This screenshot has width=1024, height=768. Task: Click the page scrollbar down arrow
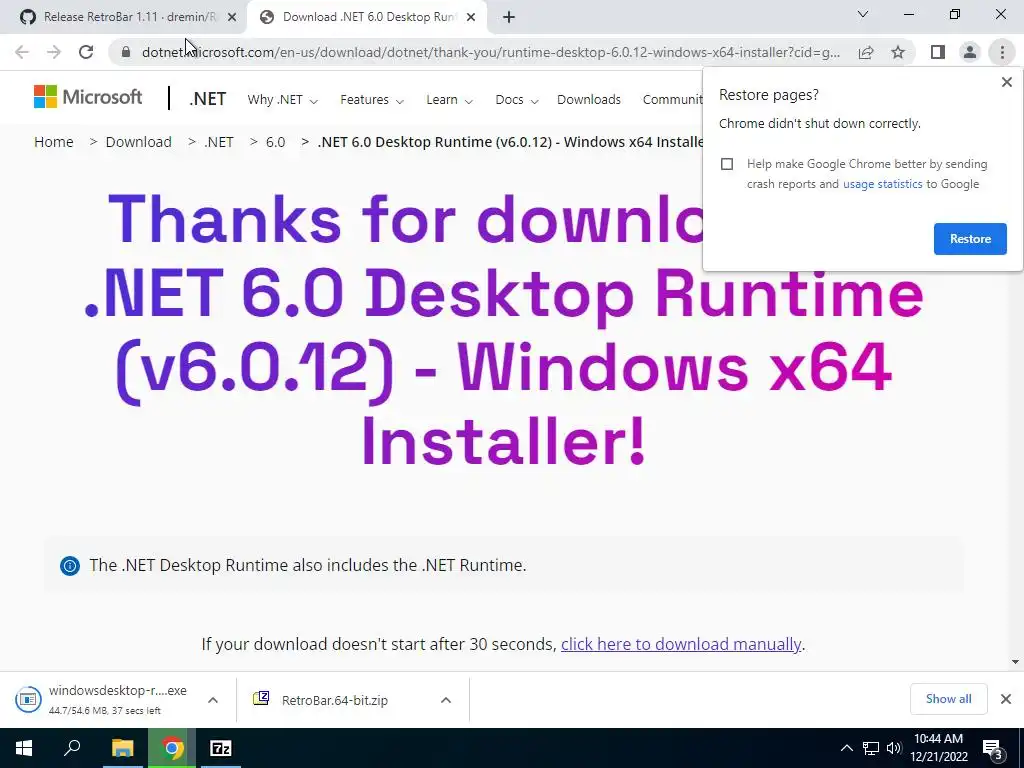click(1016, 662)
